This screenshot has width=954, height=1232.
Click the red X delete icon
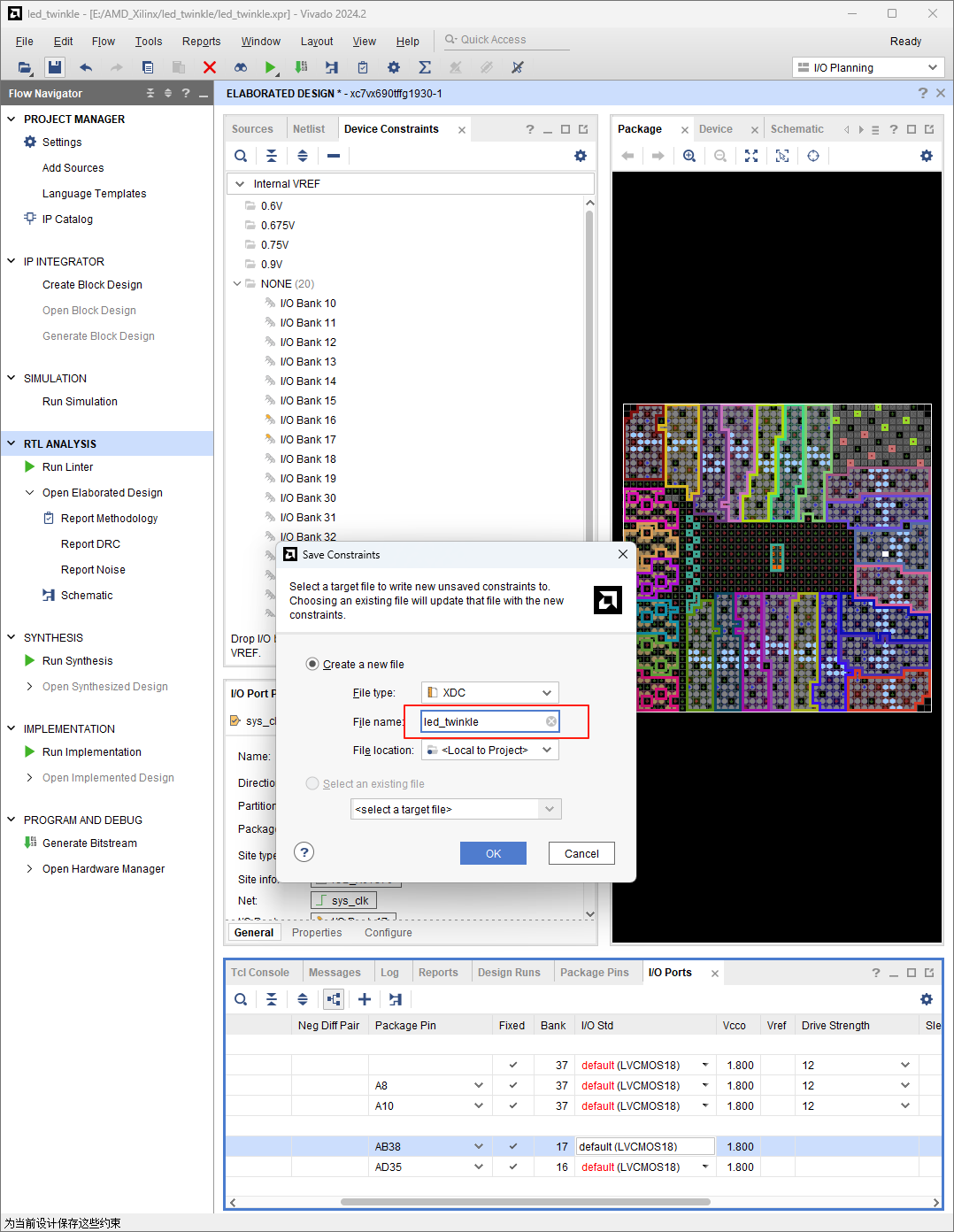[210, 67]
